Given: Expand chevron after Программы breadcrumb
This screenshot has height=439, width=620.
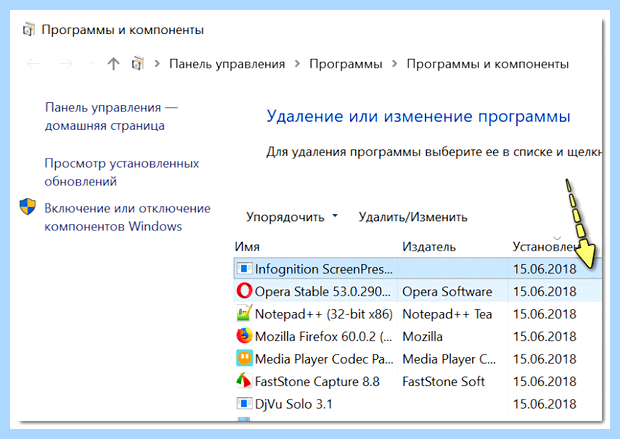Looking at the screenshot, I should tap(394, 64).
